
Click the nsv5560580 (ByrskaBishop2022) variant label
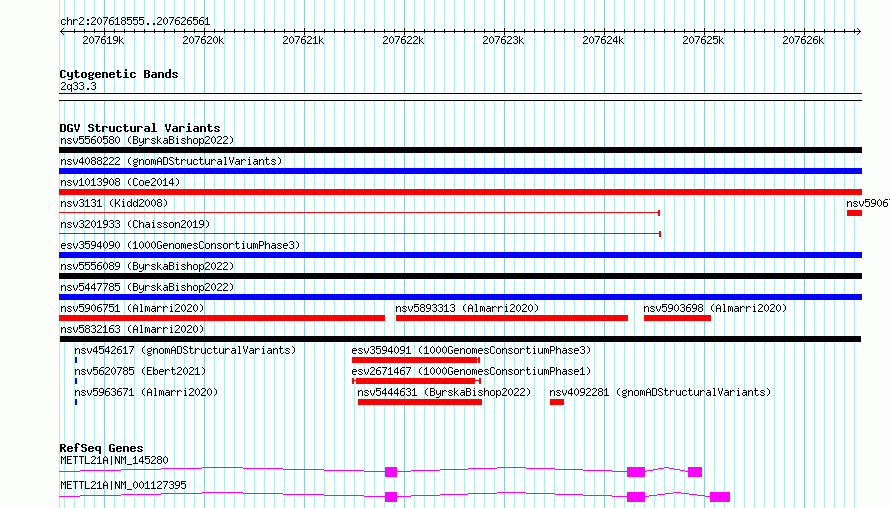pyautogui.click(x=147, y=140)
